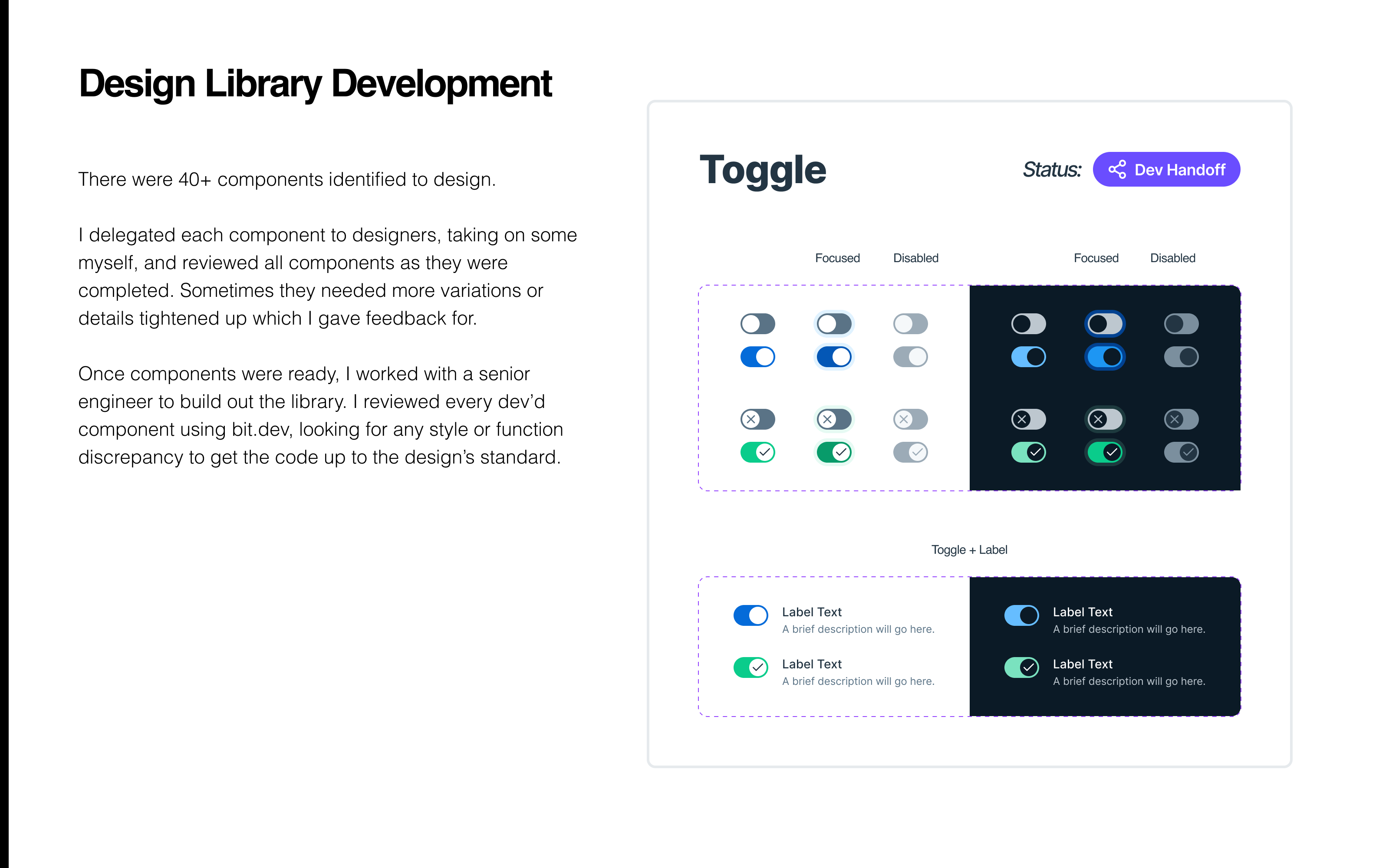The image size is (1389, 868).
Task: Toggle the light blue switch beside Label Text
Action: click(751, 615)
